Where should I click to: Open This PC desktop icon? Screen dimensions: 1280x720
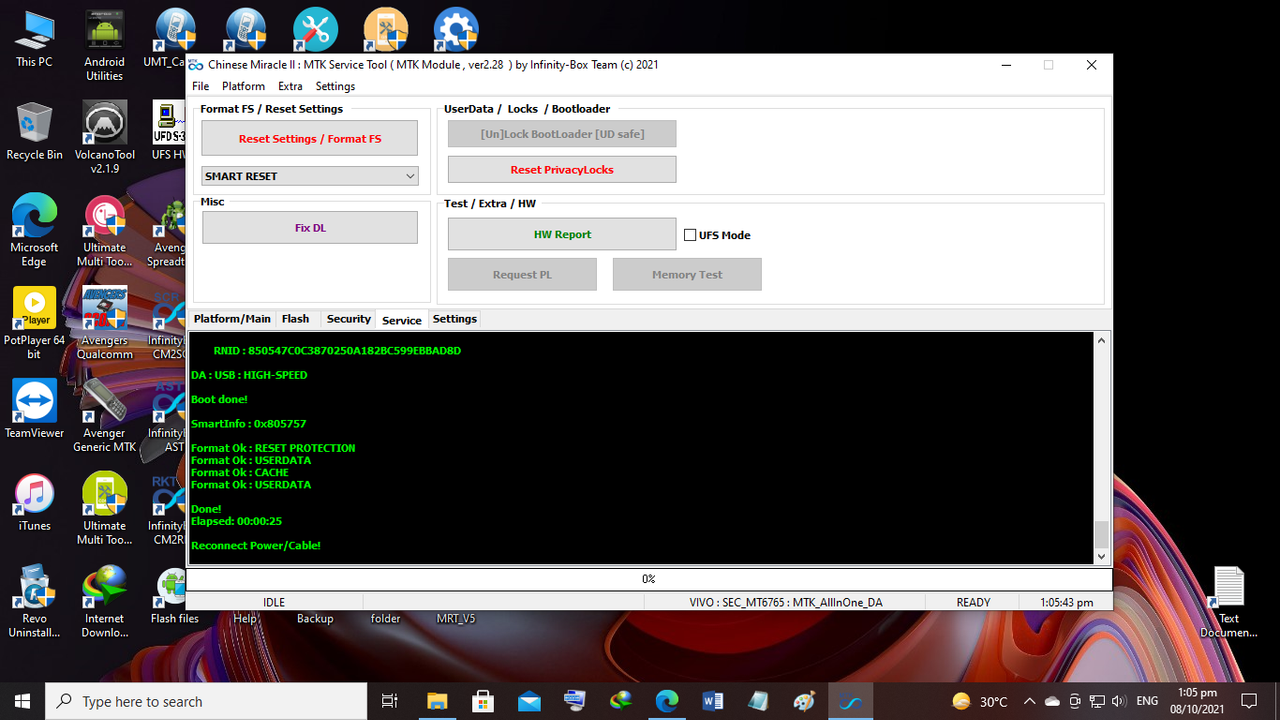pos(34,40)
